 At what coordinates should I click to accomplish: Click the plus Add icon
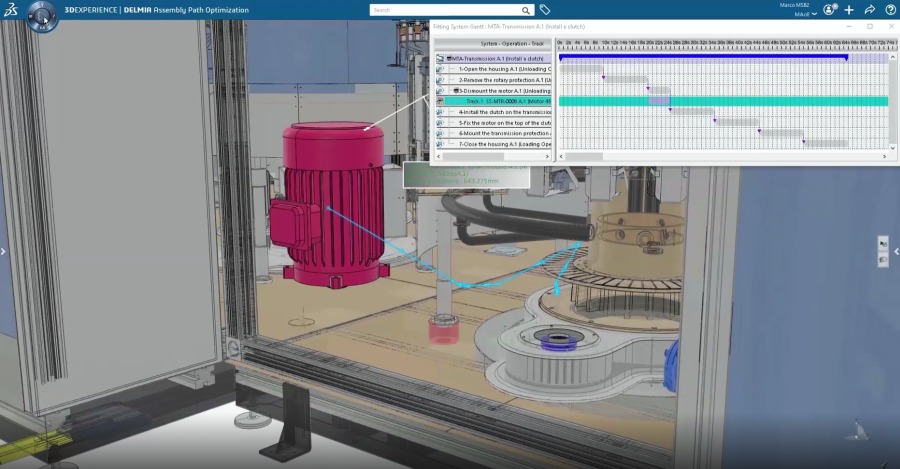click(x=849, y=10)
